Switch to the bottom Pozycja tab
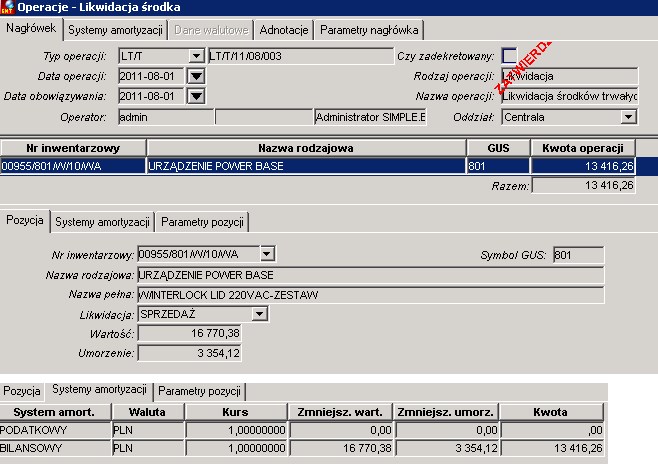The image size is (658, 464). click(22, 391)
